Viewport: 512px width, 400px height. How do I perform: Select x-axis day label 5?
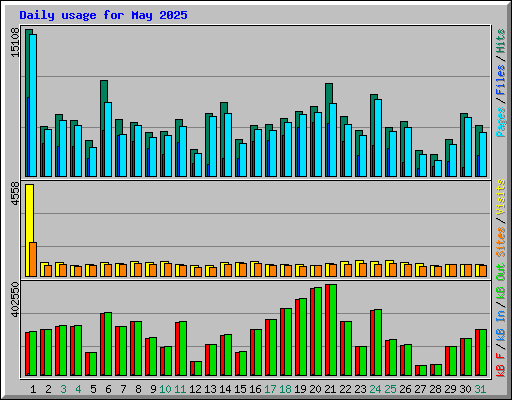point(93,389)
